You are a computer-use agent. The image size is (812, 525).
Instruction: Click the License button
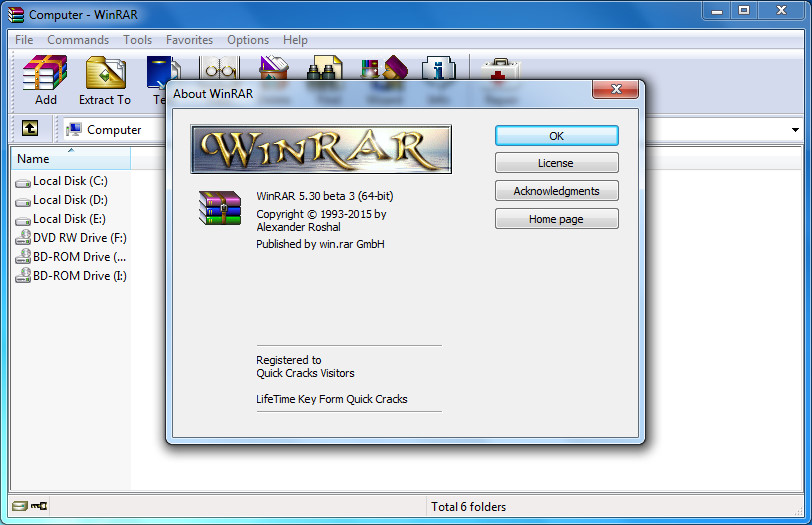click(557, 163)
